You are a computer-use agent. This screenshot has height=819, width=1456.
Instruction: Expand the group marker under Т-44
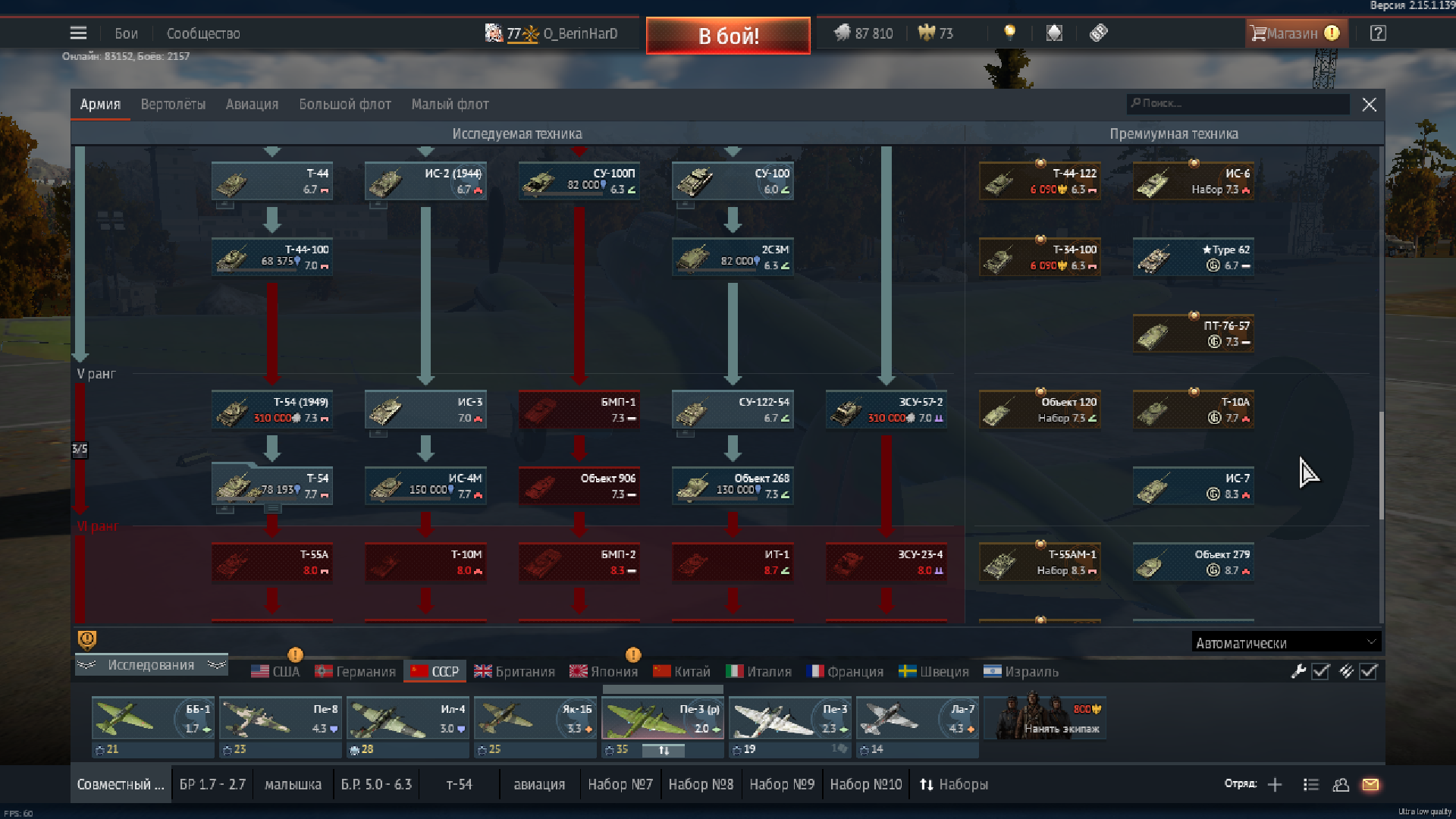tap(224, 205)
